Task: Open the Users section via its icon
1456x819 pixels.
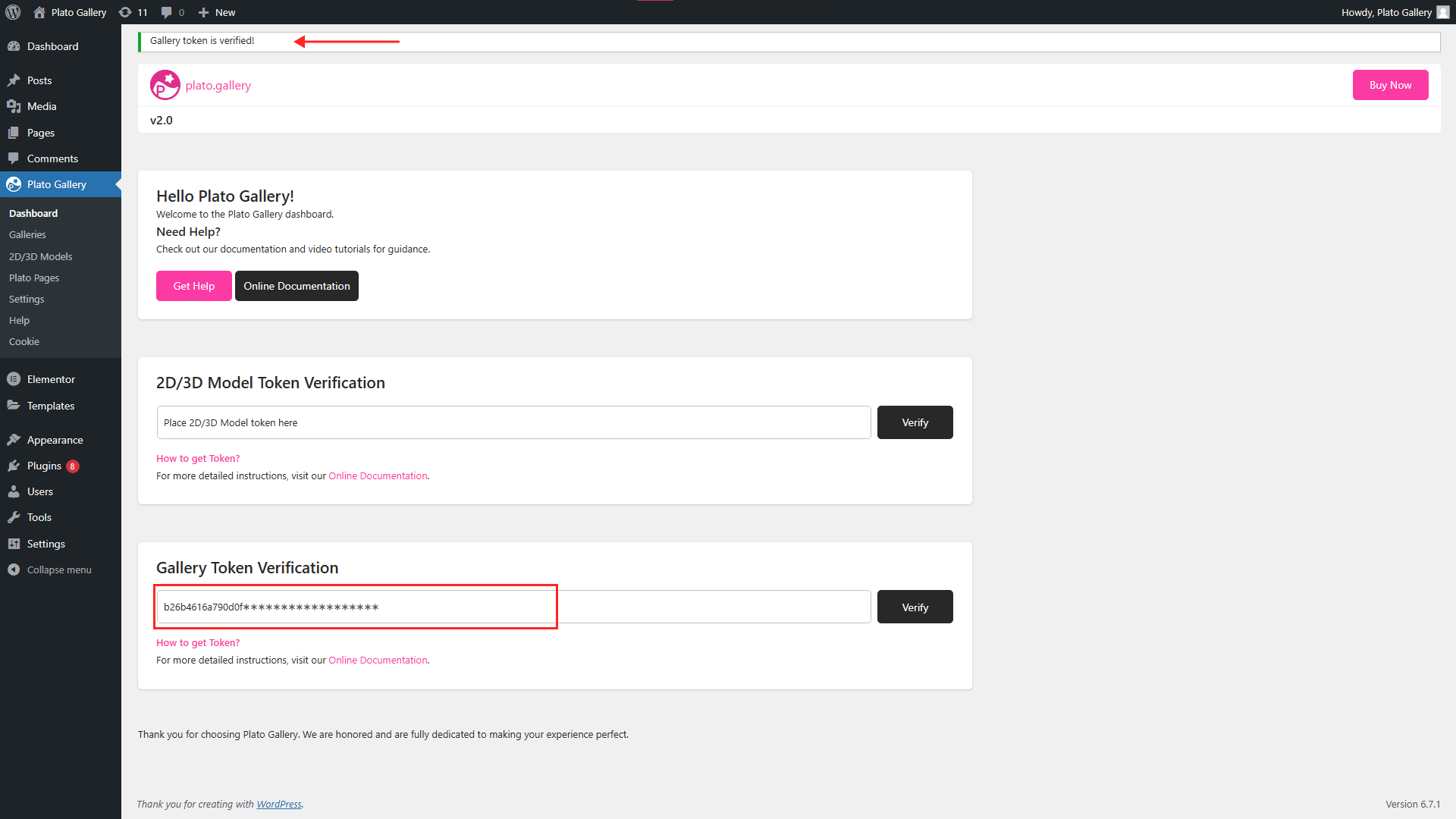Action: click(x=14, y=491)
